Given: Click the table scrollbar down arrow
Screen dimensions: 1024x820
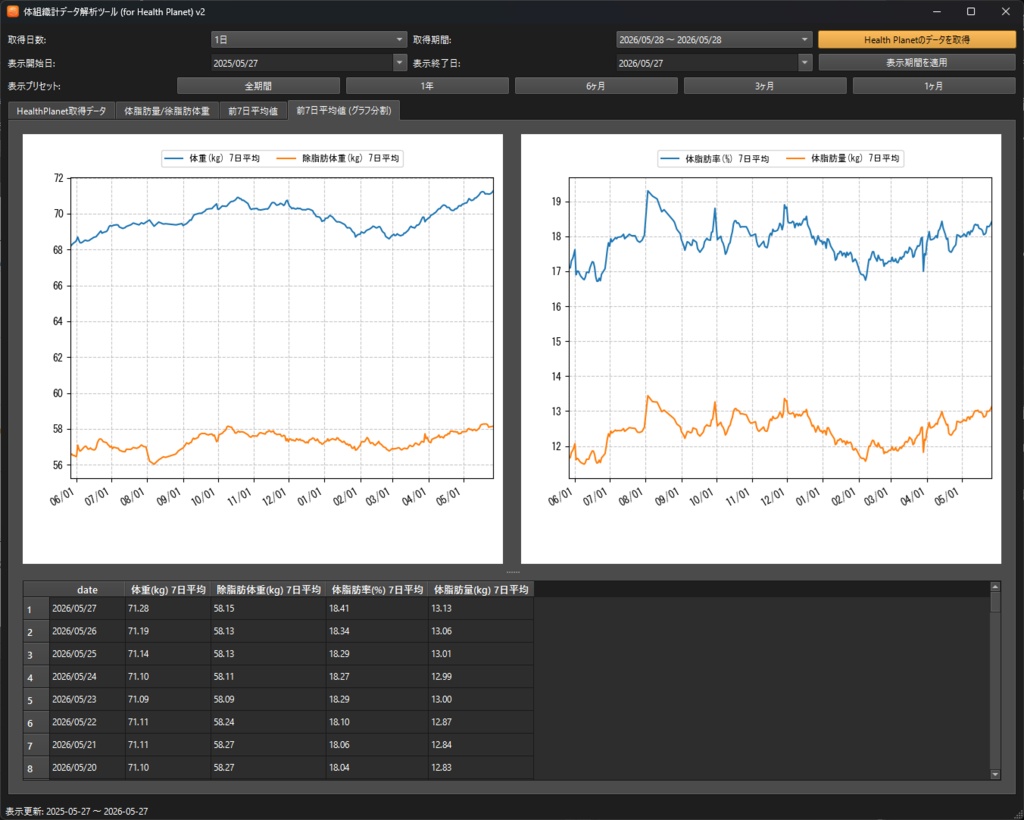Looking at the screenshot, I should click(995, 774).
